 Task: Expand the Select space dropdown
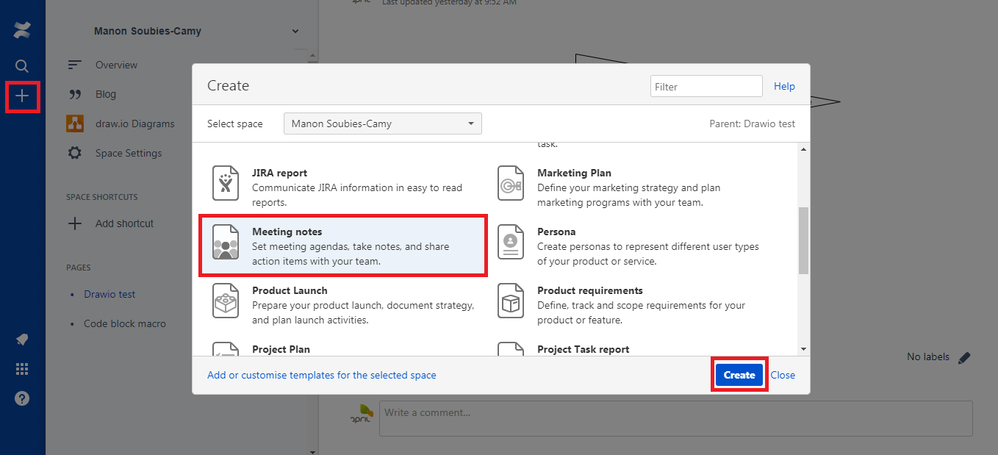click(x=382, y=124)
